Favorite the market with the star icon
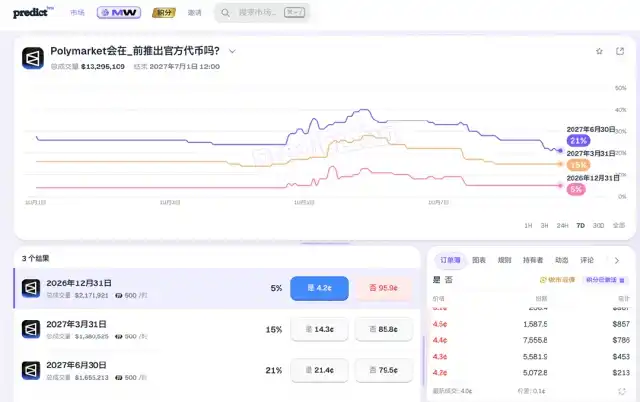640x402 pixels. click(x=599, y=51)
